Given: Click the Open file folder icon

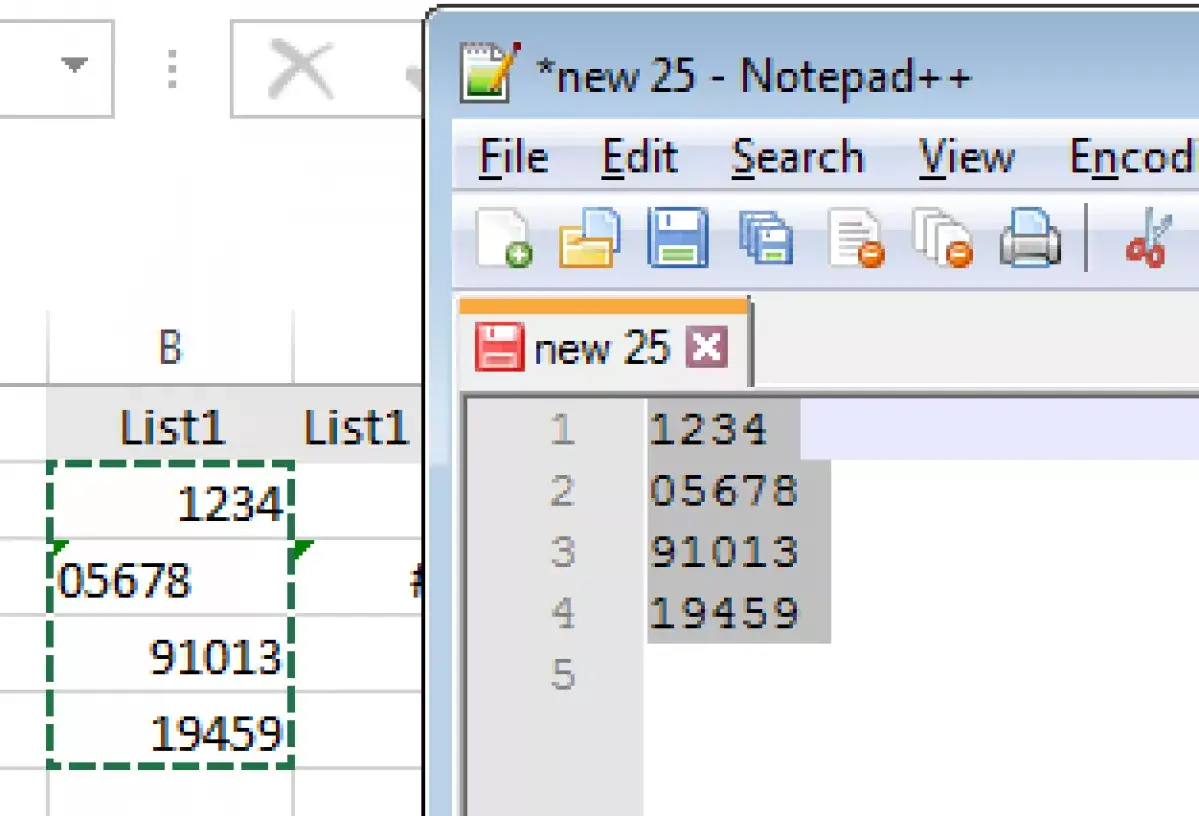Looking at the screenshot, I should click(x=589, y=238).
